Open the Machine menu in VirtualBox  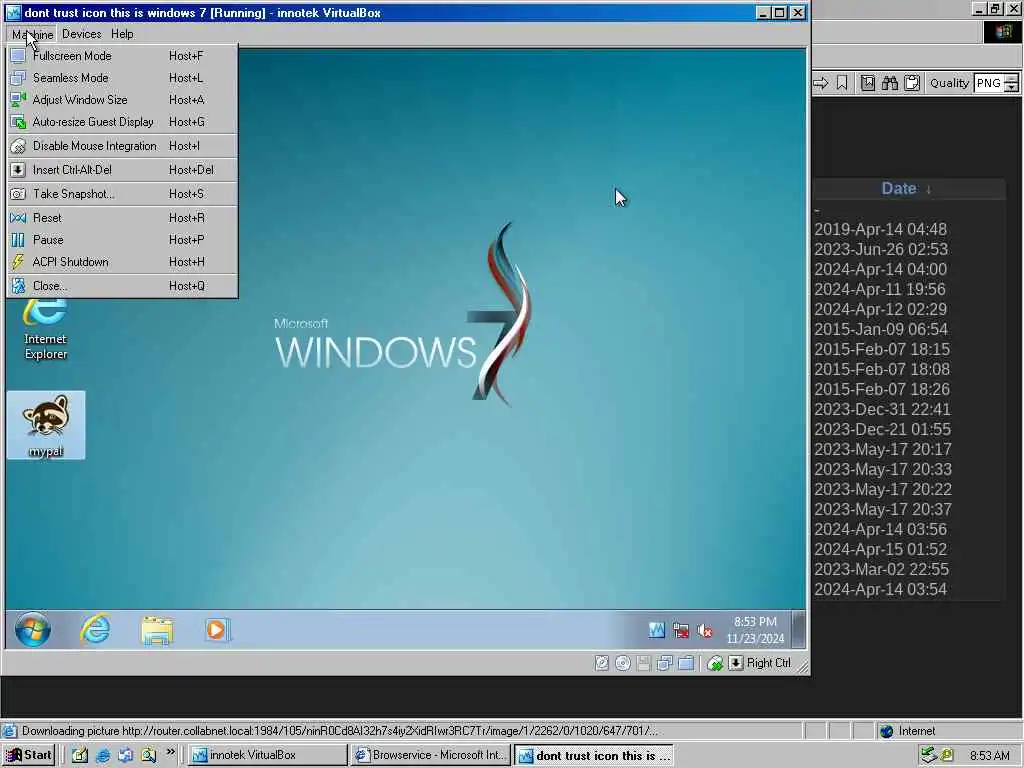click(32, 34)
